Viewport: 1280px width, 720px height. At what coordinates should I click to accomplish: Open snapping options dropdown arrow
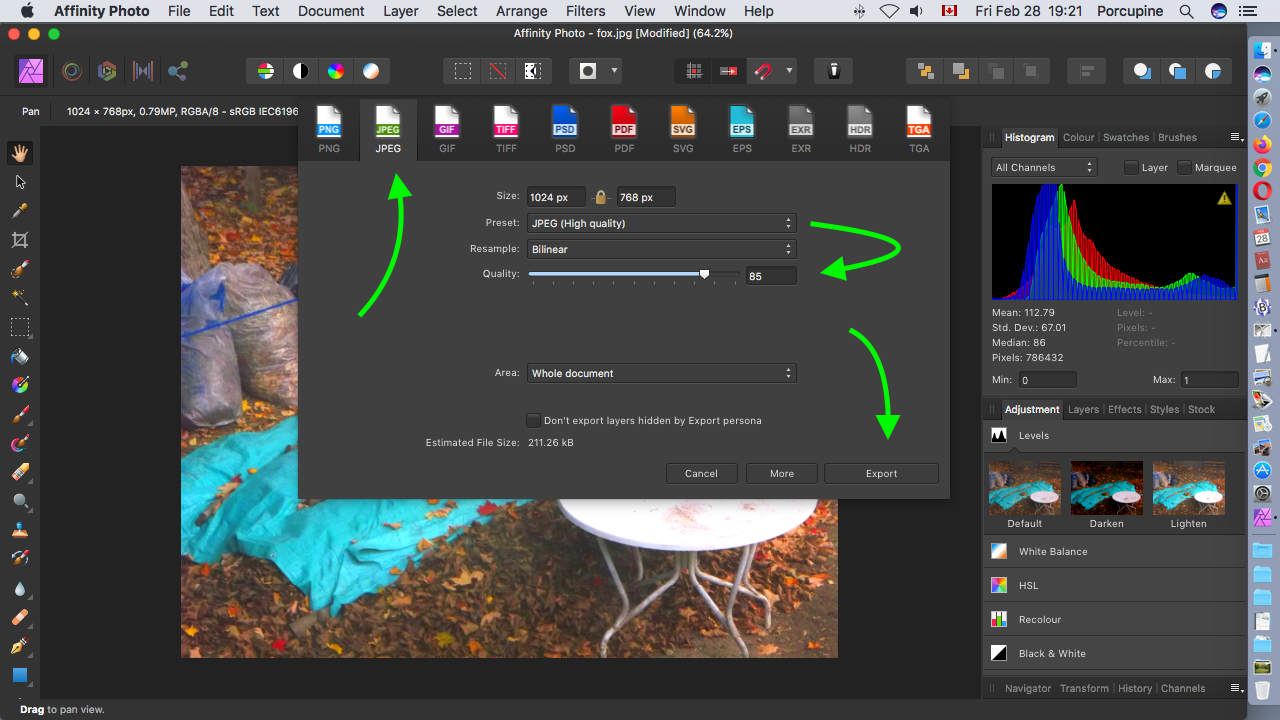[790, 71]
